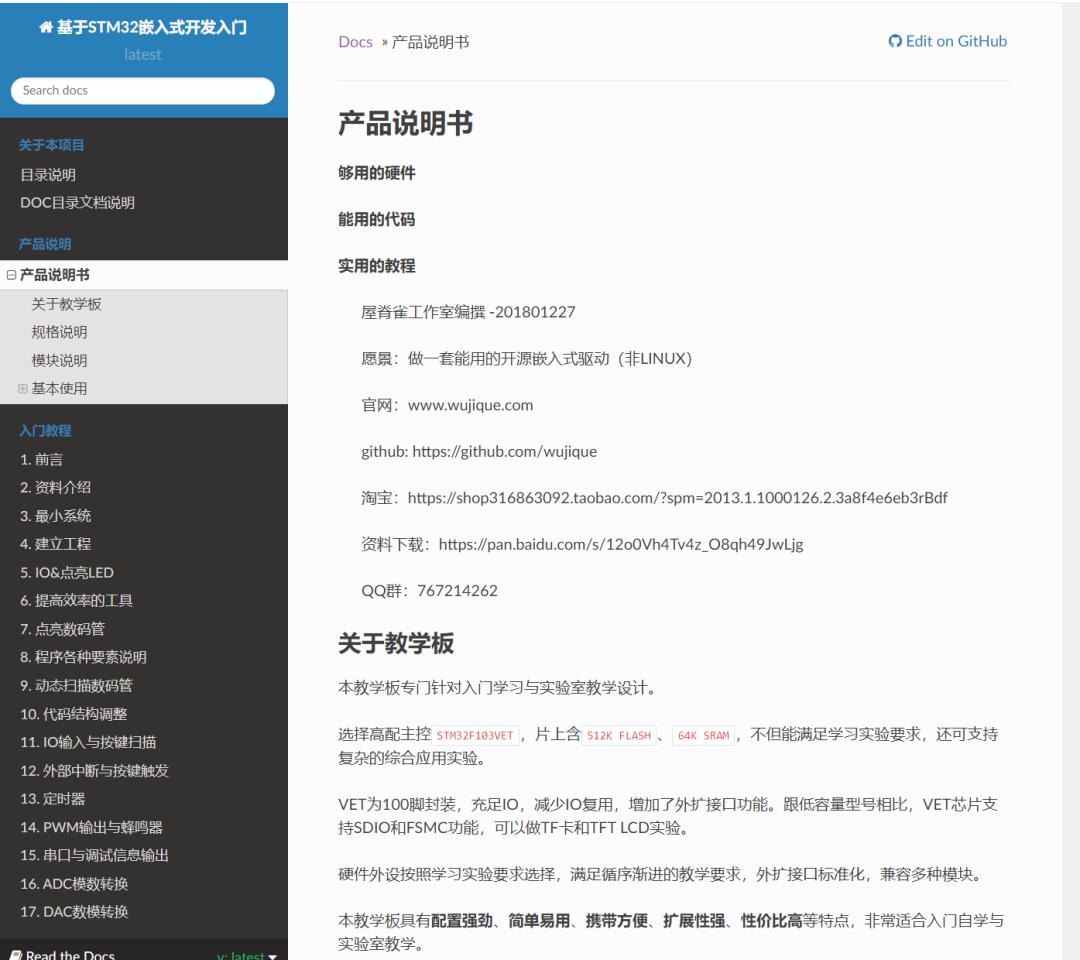This screenshot has height=960, width=1080.
Task: Click the QQ群 767214262 line
Action: coord(429,590)
